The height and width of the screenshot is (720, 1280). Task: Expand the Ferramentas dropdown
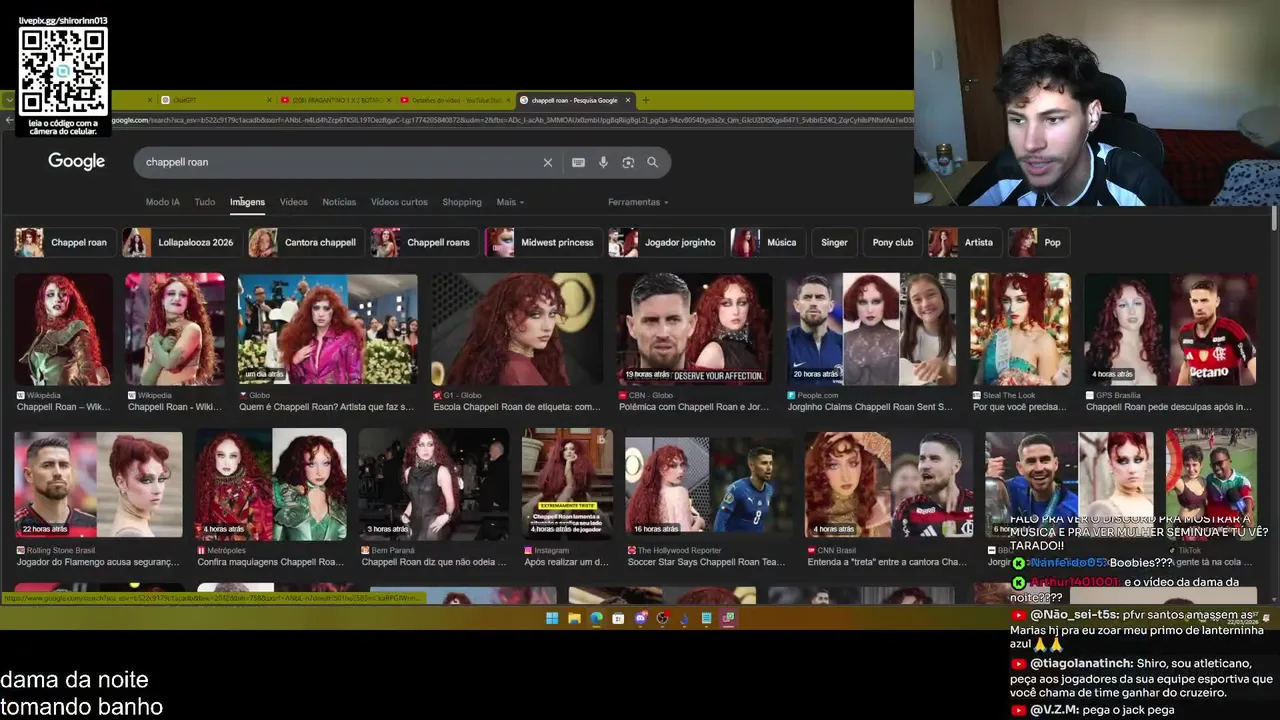click(x=638, y=202)
